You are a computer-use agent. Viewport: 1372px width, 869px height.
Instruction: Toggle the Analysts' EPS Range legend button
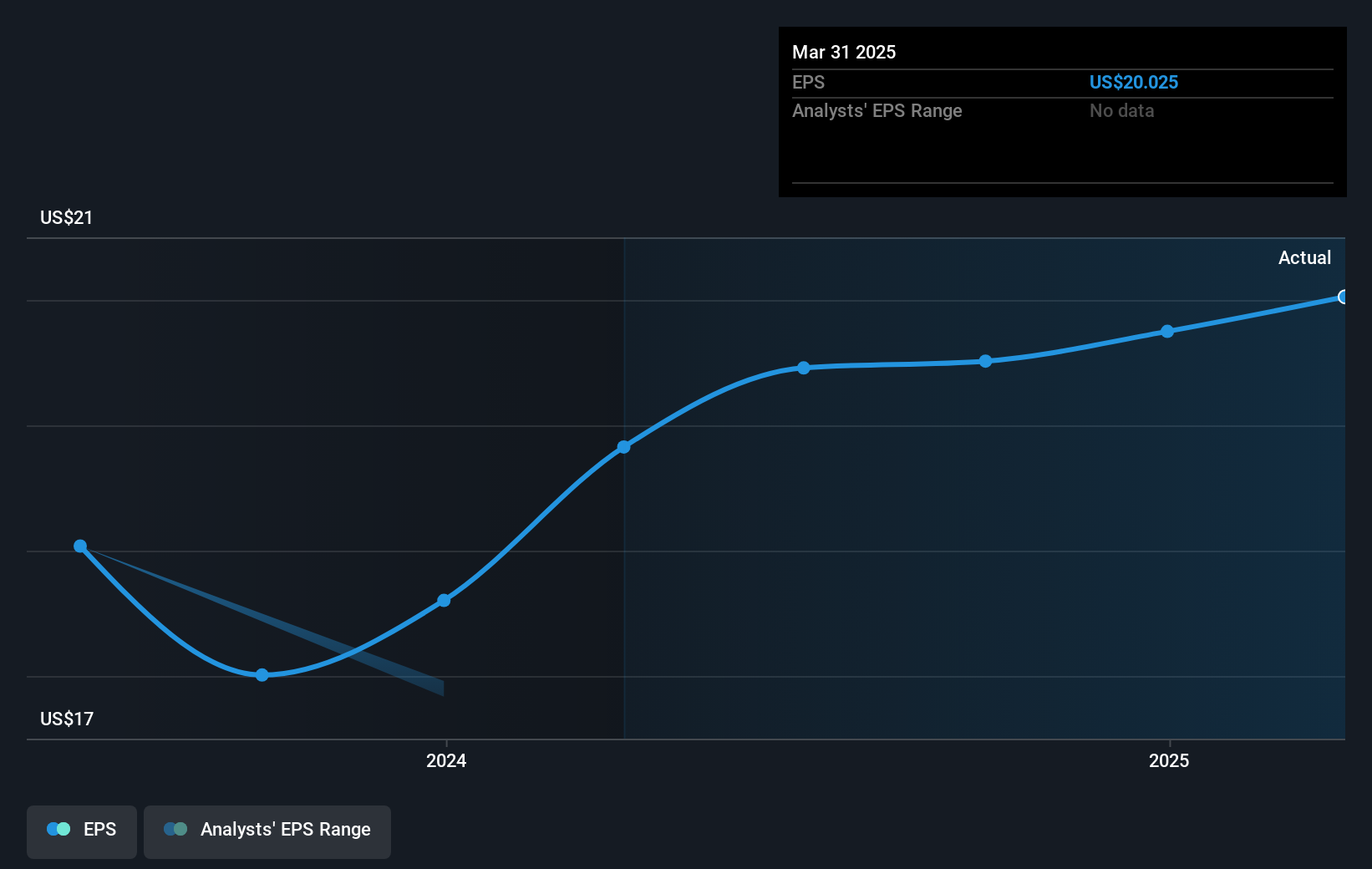[267, 831]
